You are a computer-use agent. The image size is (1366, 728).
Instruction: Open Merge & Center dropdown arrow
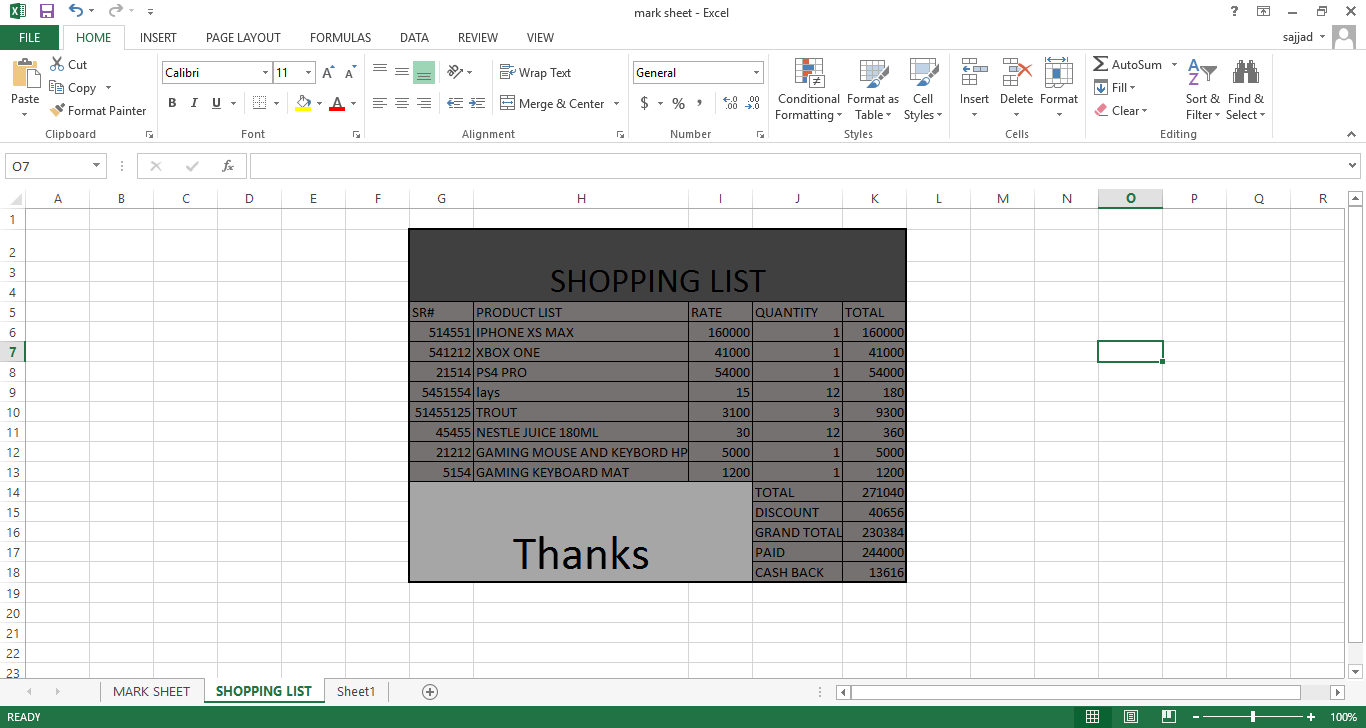(616, 104)
